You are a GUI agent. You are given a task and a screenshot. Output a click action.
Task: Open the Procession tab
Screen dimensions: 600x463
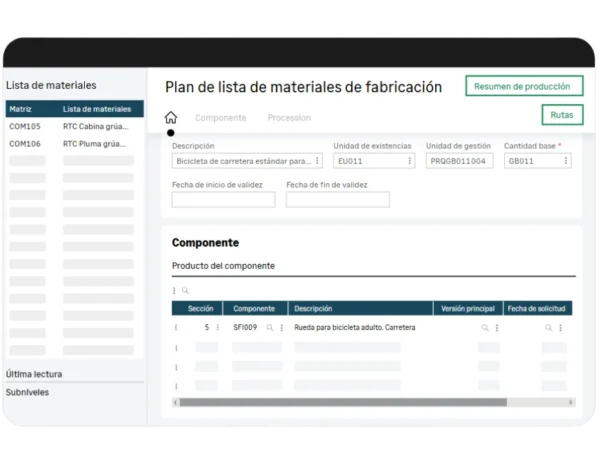pyautogui.click(x=289, y=118)
